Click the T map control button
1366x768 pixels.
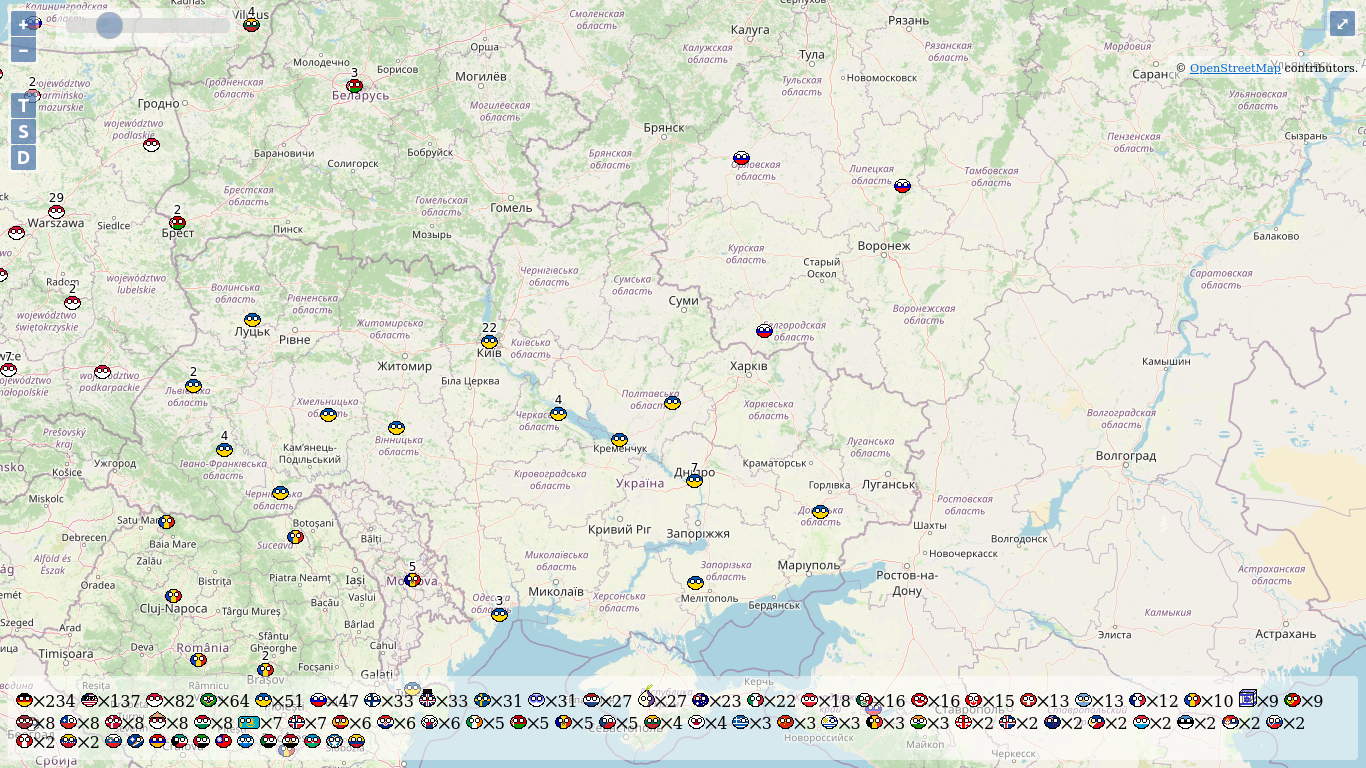pyautogui.click(x=24, y=105)
